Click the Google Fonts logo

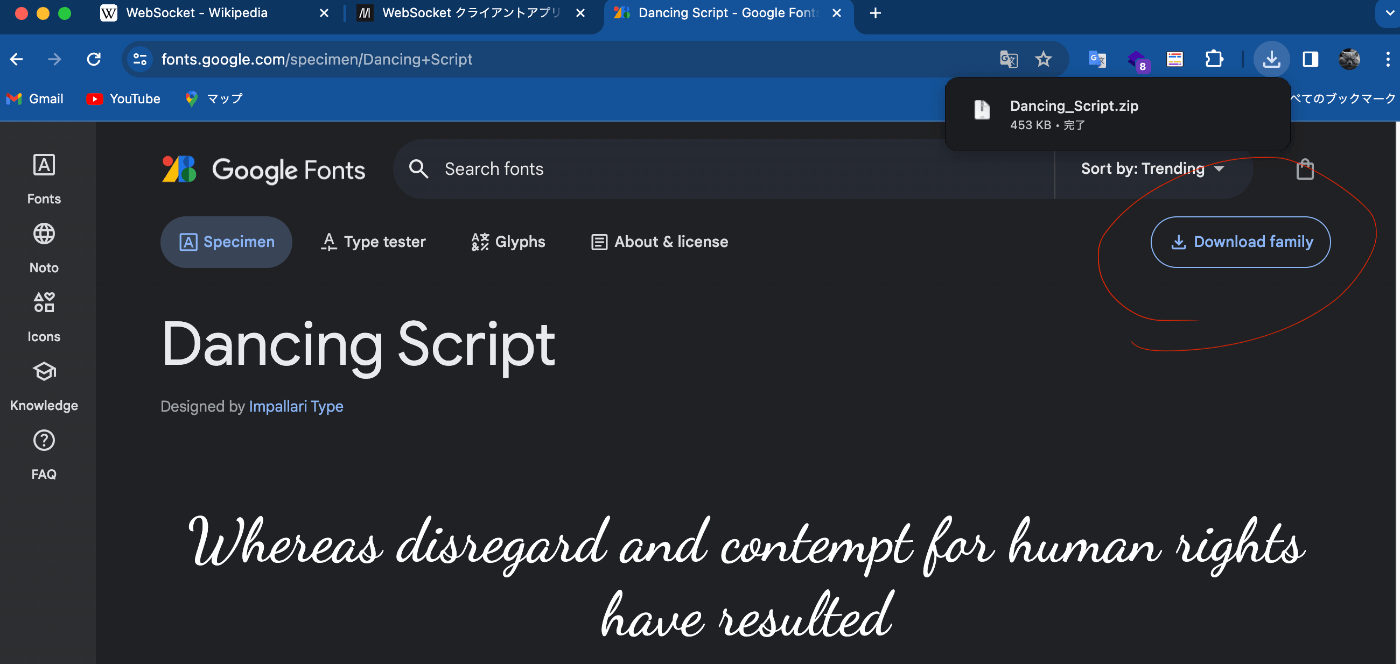coord(264,170)
